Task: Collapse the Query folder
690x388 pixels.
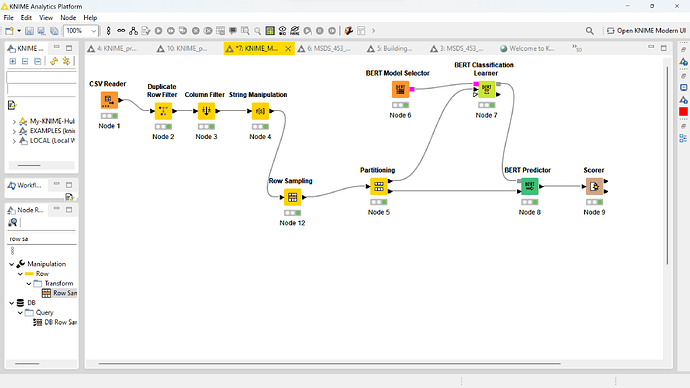Action: pyautogui.click(x=20, y=313)
